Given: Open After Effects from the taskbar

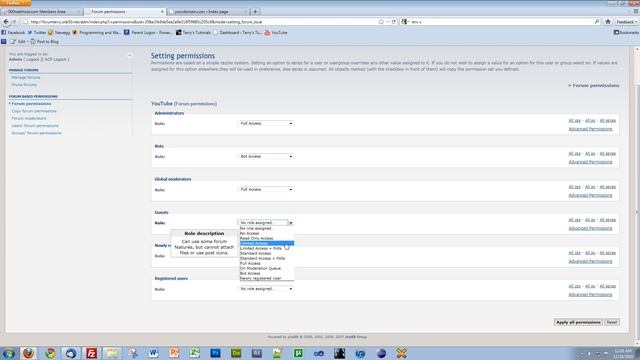Looking at the screenshot, I should 257,353.
